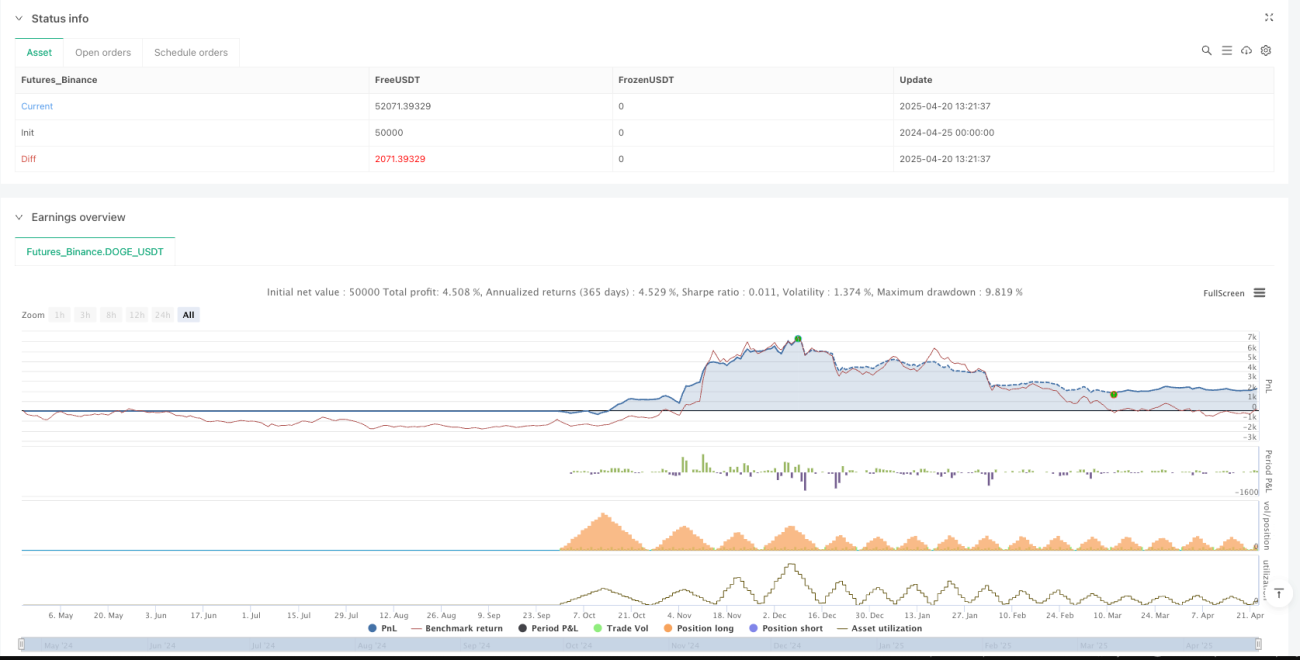Viewport: 1300px width, 660px height.
Task: Collapse the Earnings overview section
Action: tap(18, 217)
